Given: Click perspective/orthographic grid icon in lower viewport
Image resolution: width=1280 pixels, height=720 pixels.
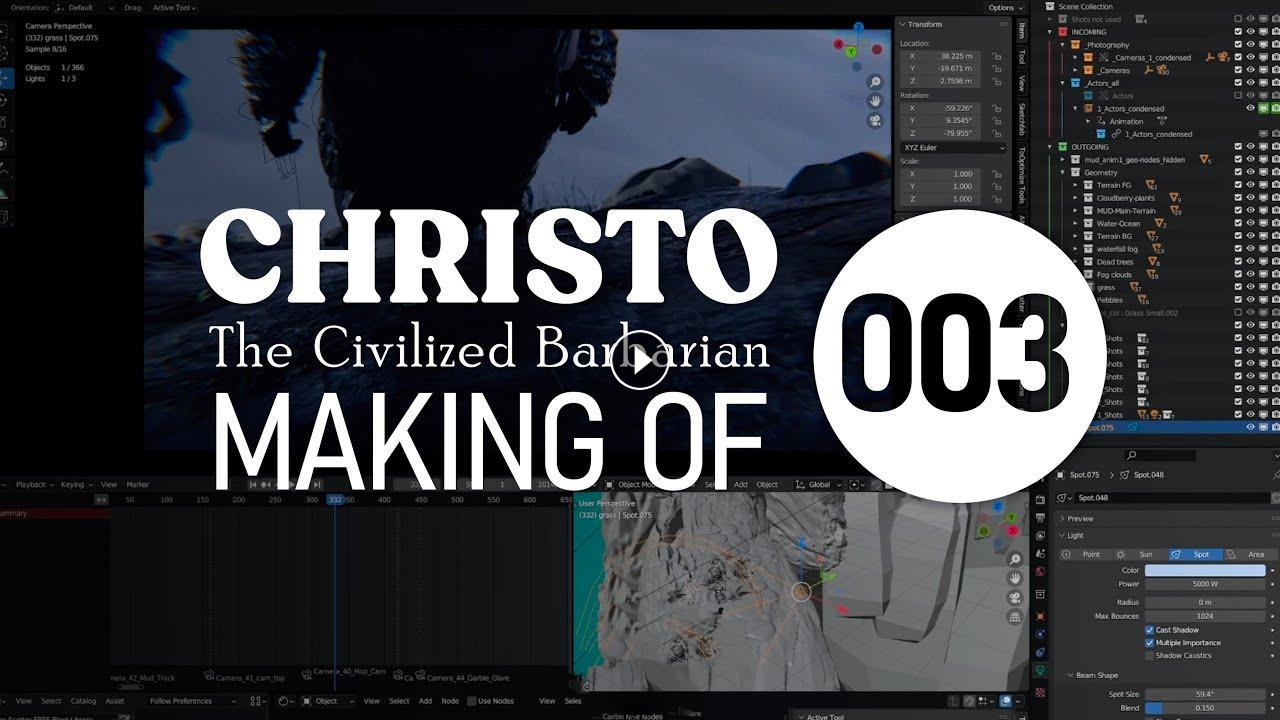Looking at the screenshot, I should (x=1015, y=618).
